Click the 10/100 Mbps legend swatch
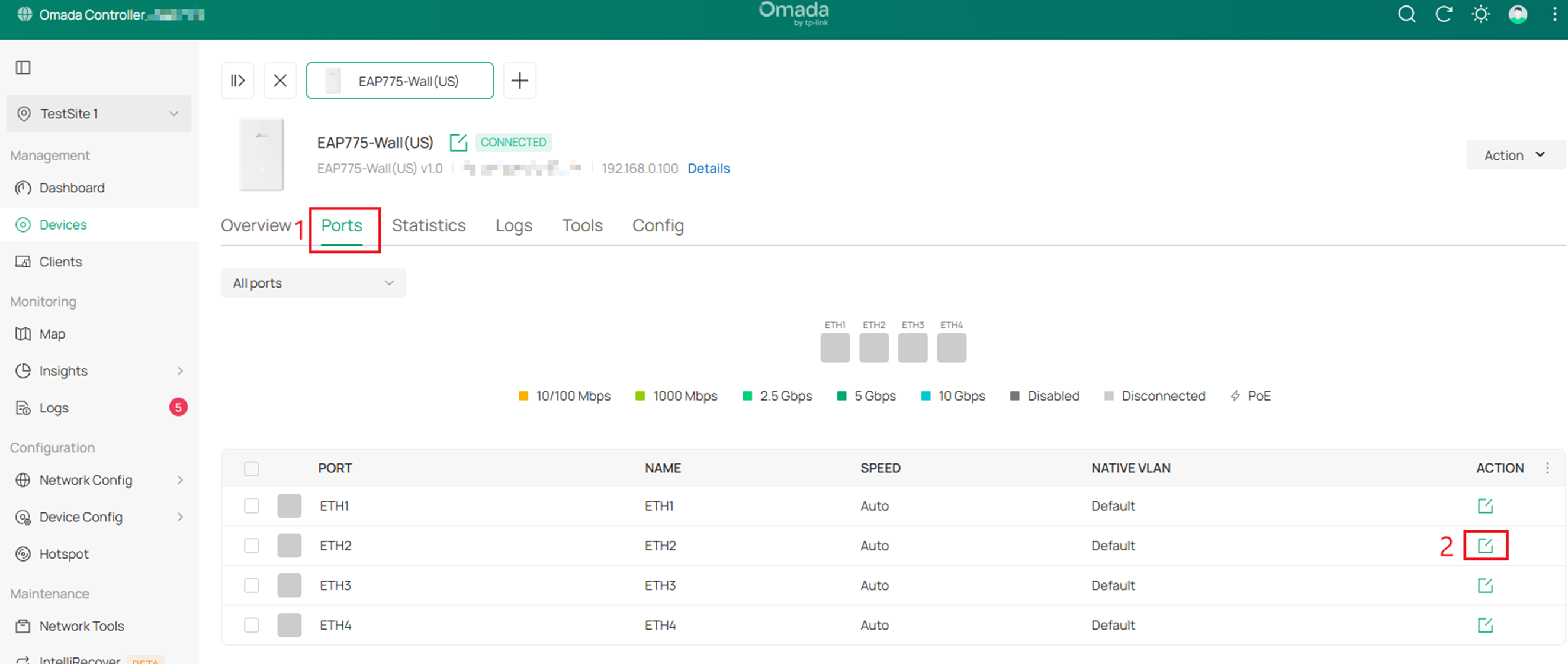This screenshot has height=664, width=1568. point(523,396)
